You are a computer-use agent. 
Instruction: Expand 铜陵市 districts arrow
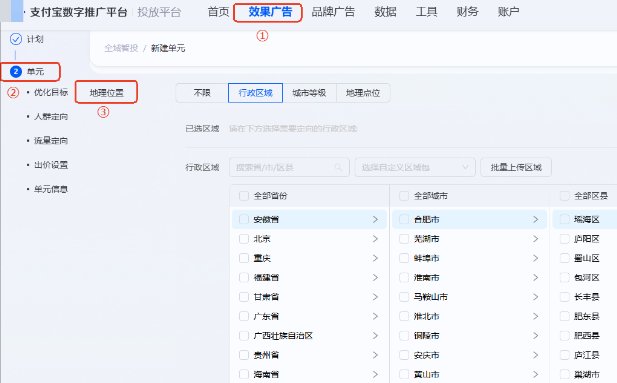click(x=536, y=336)
